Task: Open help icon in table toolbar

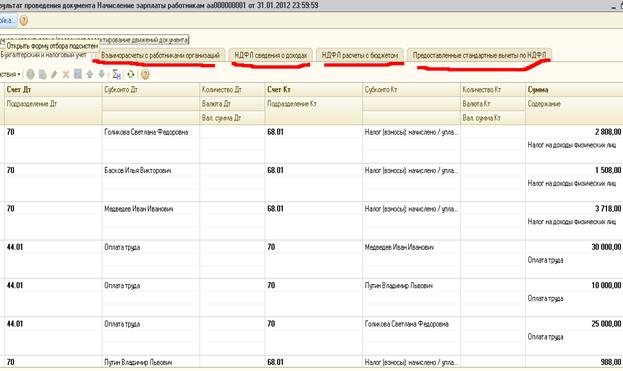Action: pyautogui.click(x=145, y=74)
